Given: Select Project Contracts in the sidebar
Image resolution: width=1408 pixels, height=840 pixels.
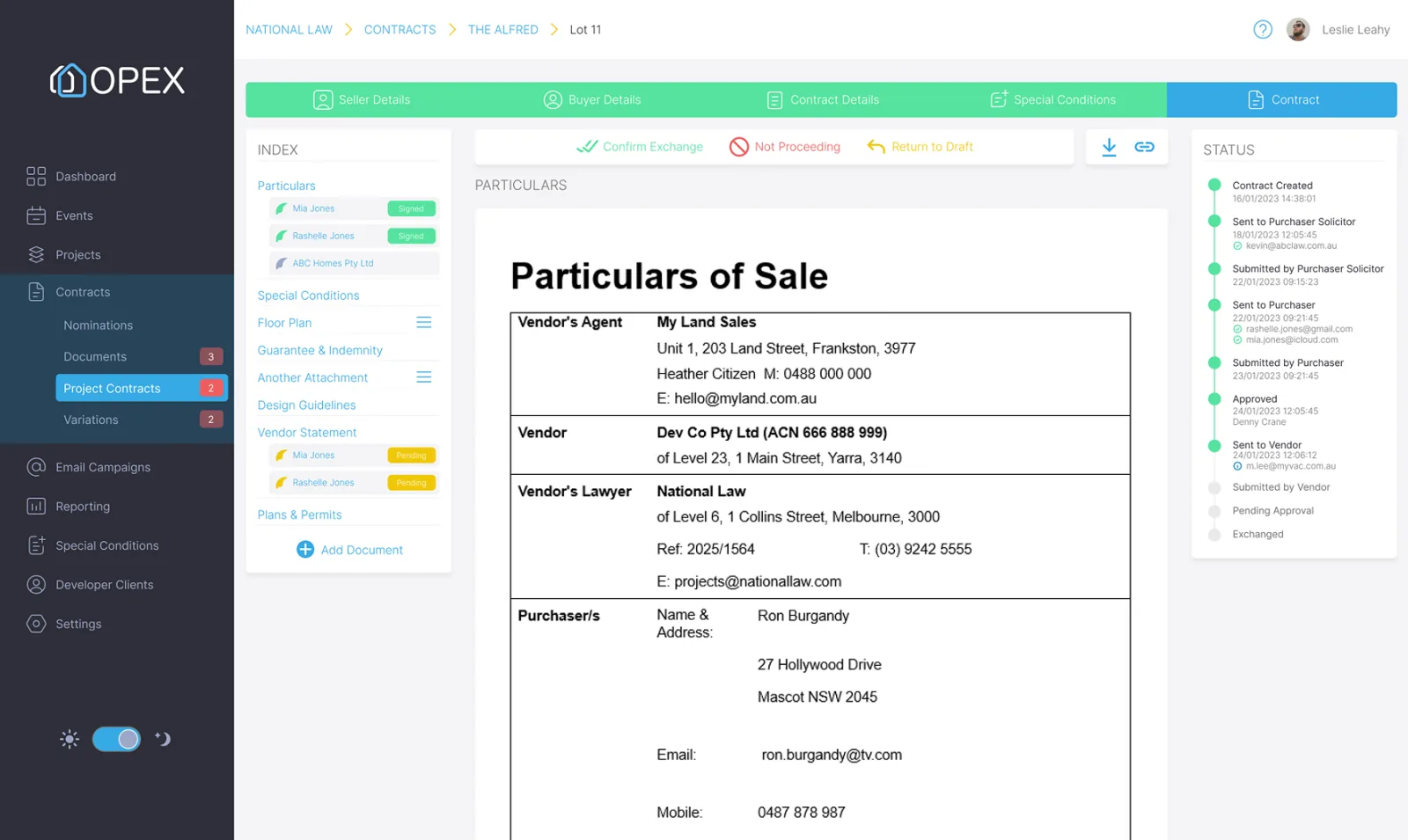Looking at the screenshot, I should coord(142,388).
